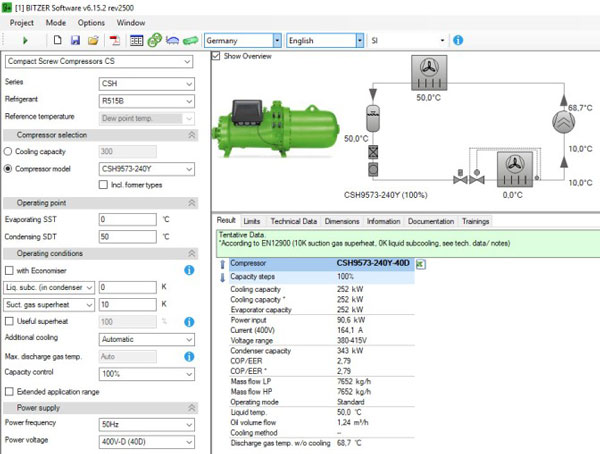Switch to the Documentation tab
The image size is (600, 454).
point(431,221)
